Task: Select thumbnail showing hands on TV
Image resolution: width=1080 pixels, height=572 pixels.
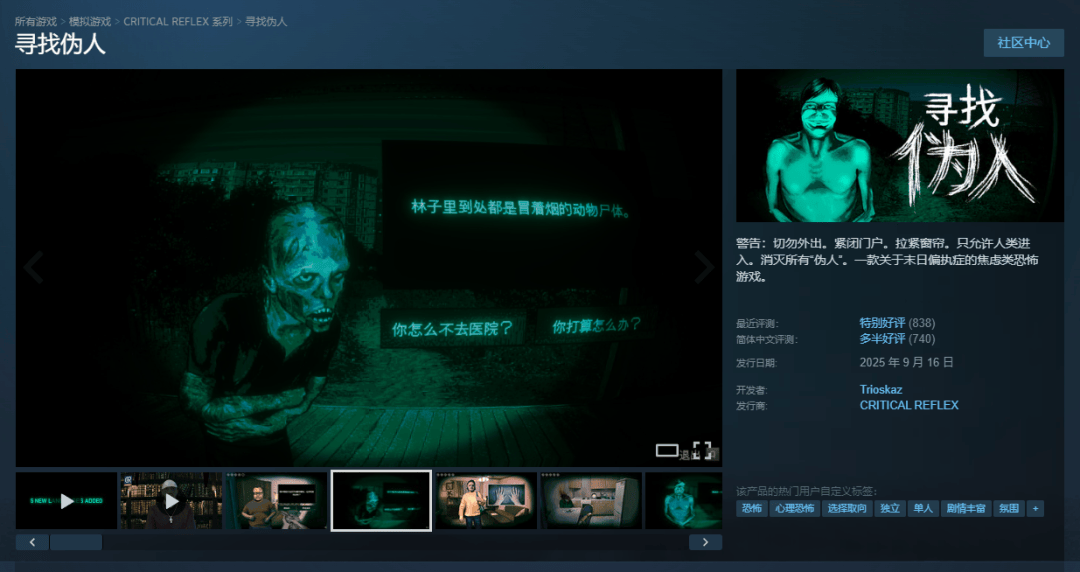Action: click(486, 501)
